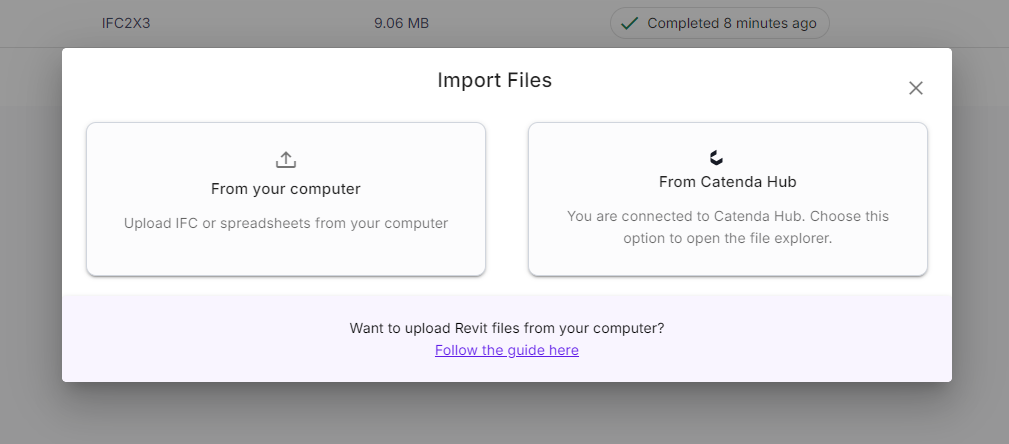Image resolution: width=1009 pixels, height=444 pixels.
Task: Click the IFC2X3 schema cell
Action: coord(126,23)
